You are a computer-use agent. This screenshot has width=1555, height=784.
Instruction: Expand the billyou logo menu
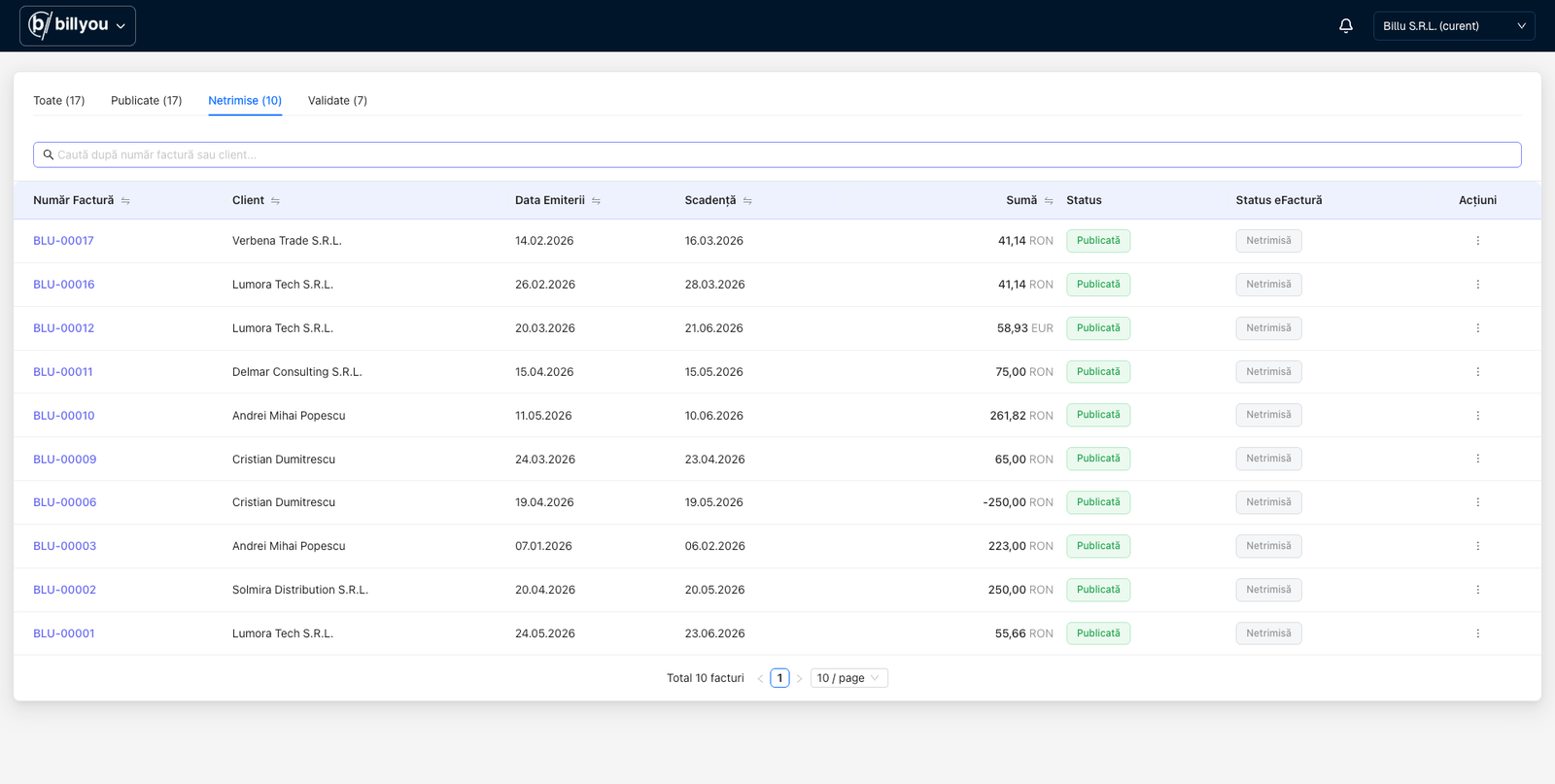[78, 26]
